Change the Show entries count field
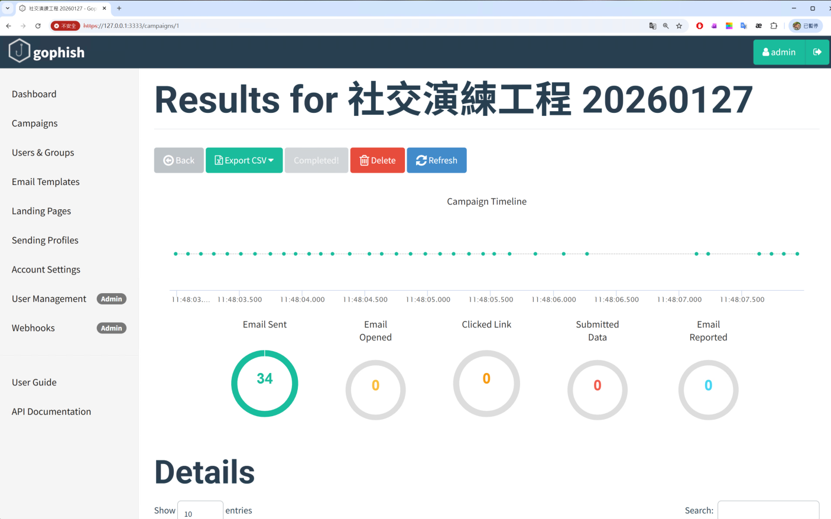Viewport: 831px width, 519px height. click(x=200, y=511)
